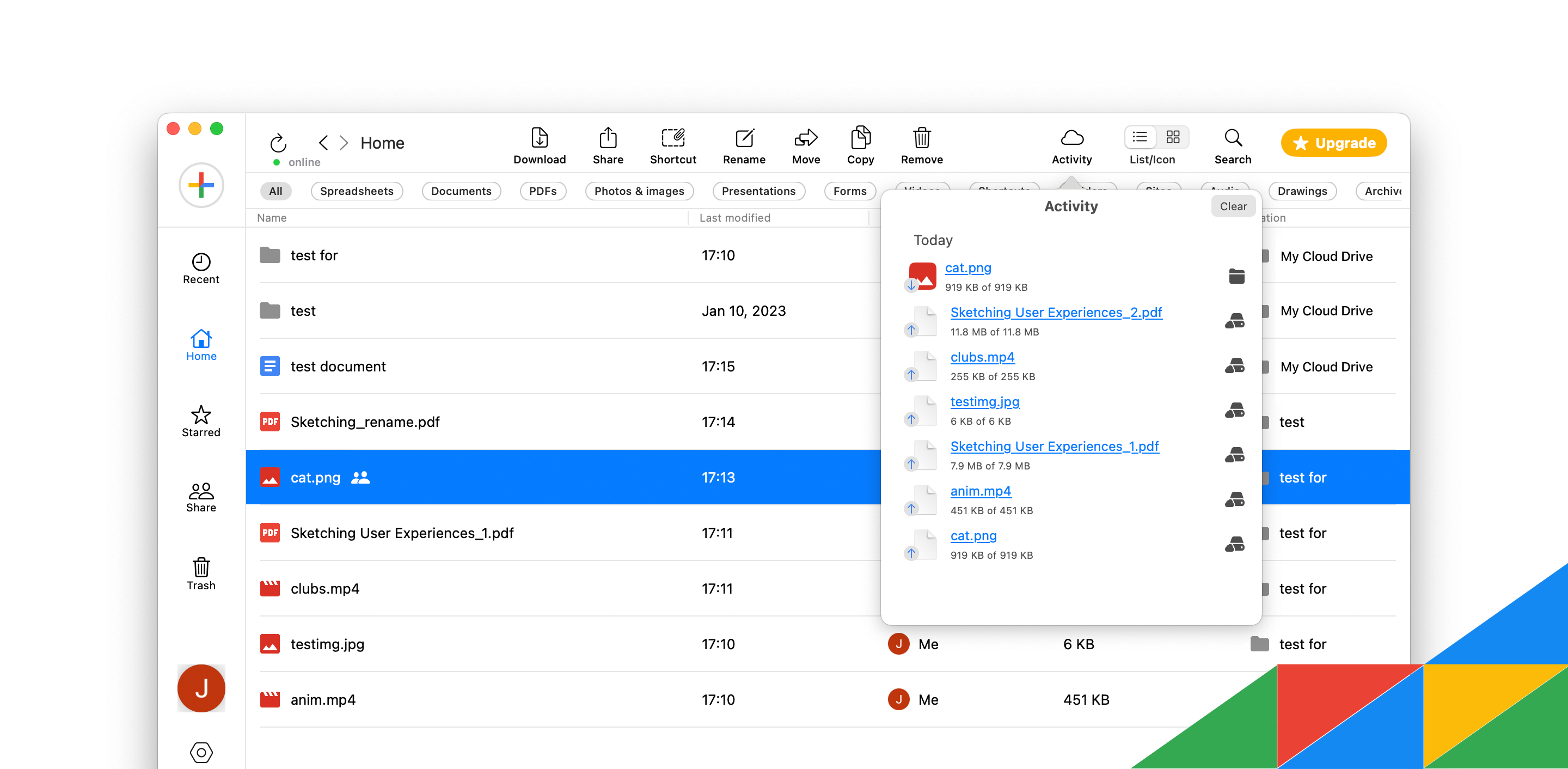Create a shortcut using the Shortcut tool
The width and height of the screenshot is (1568, 769).
pos(672,145)
